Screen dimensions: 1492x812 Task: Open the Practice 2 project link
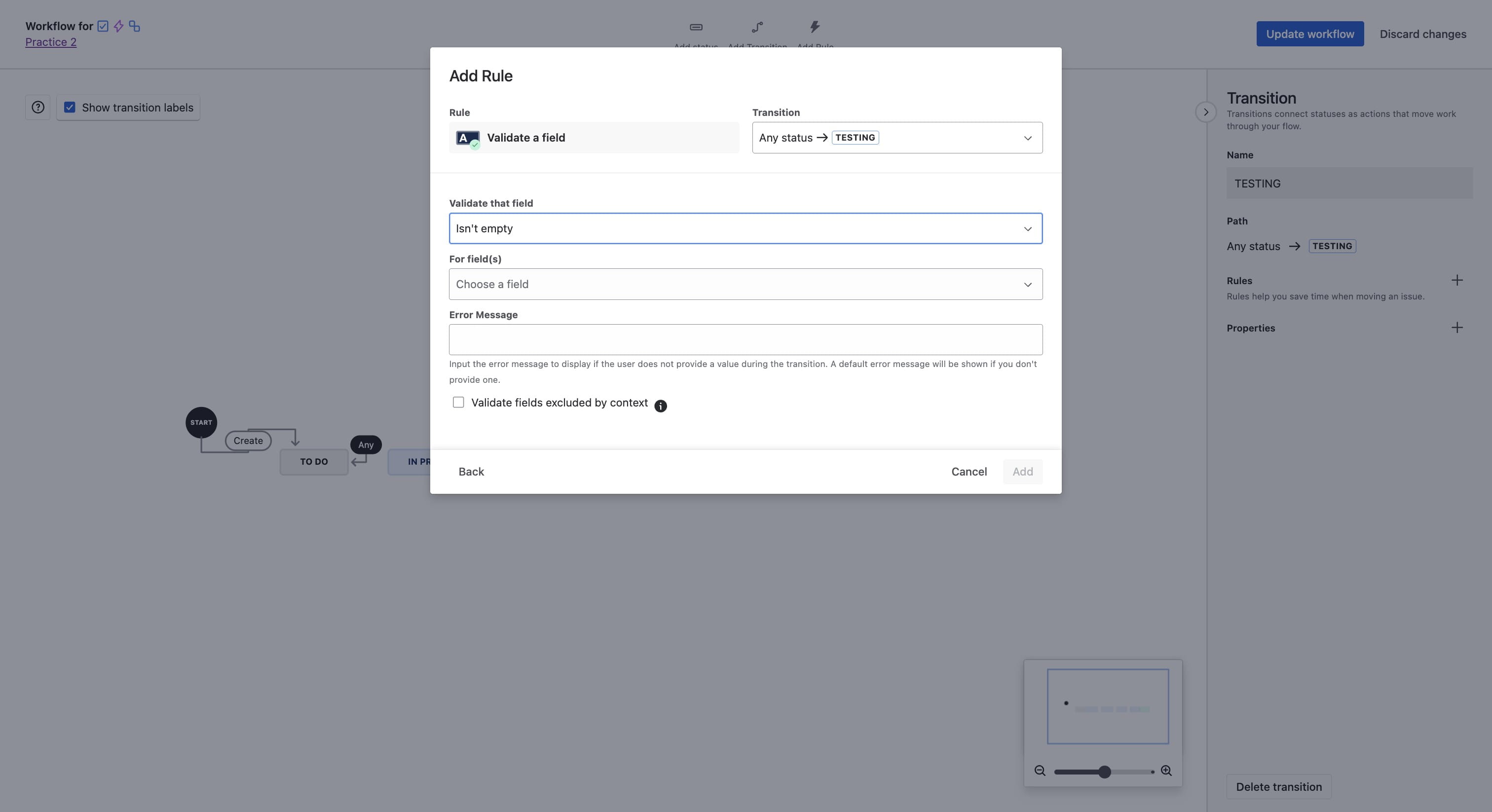[x=51, y=42]
